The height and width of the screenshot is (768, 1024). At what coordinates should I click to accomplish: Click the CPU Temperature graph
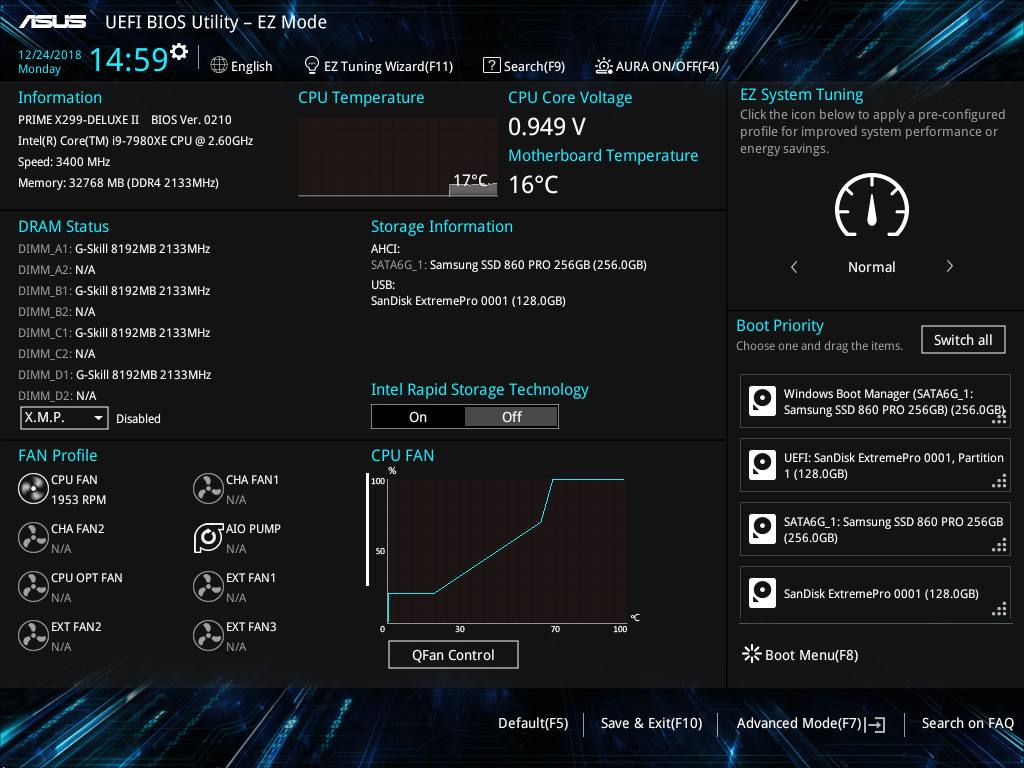(x=398, y=156)
